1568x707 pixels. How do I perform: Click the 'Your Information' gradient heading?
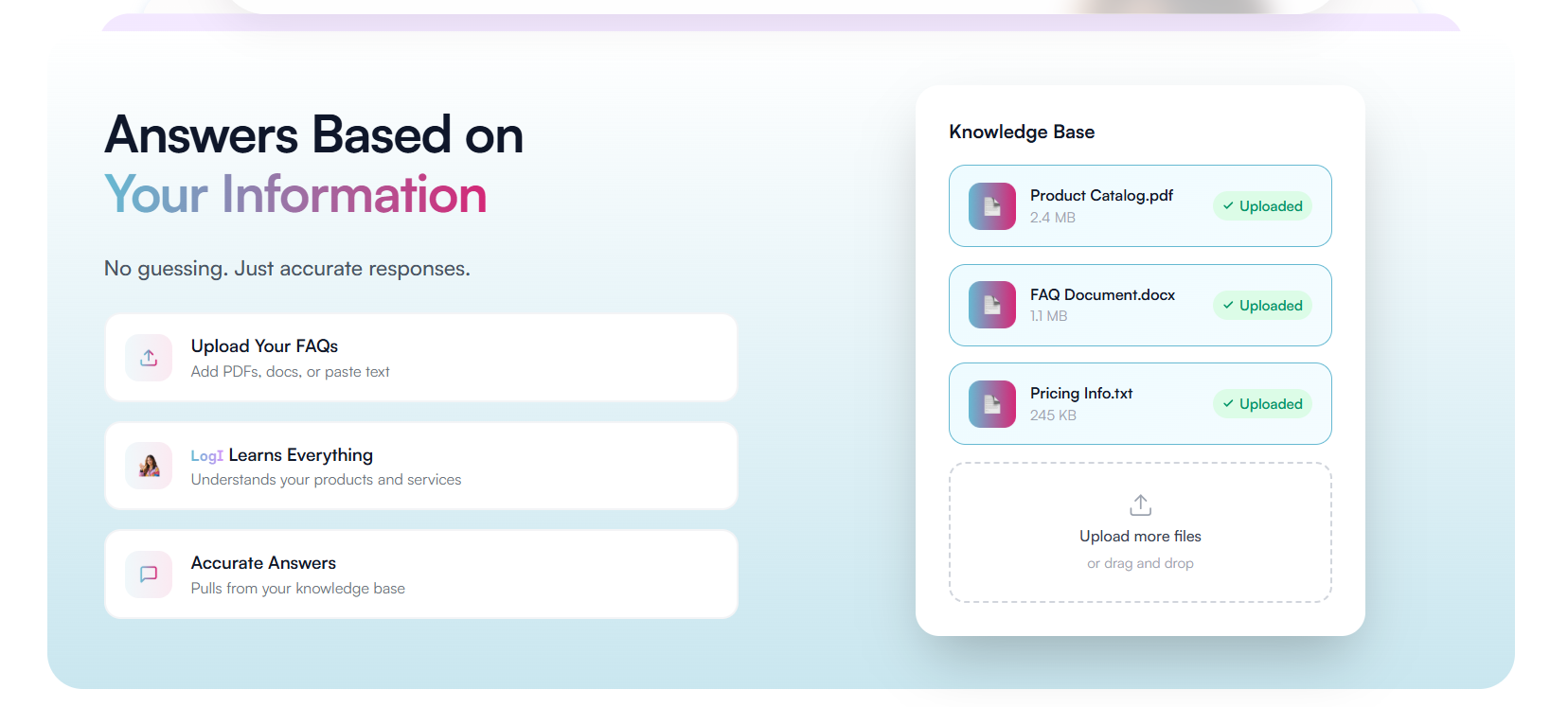295,195
